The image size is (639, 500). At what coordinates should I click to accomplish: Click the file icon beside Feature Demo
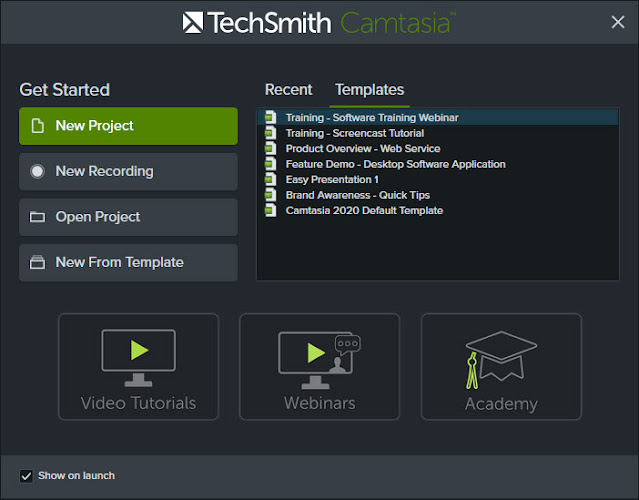(270, 164)
